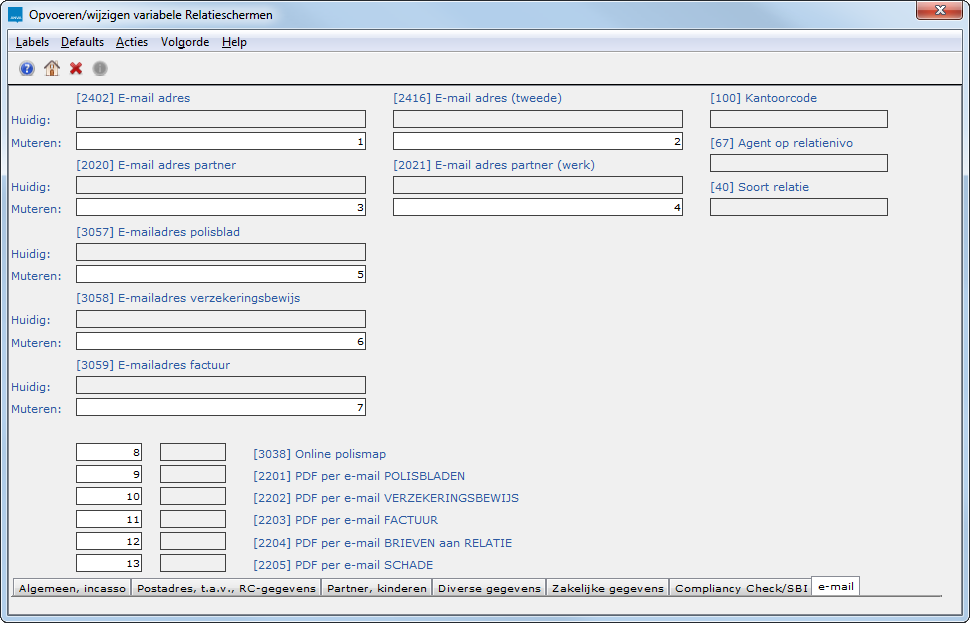
Task: Open the Defaults menu
Action: pos(82,42)
